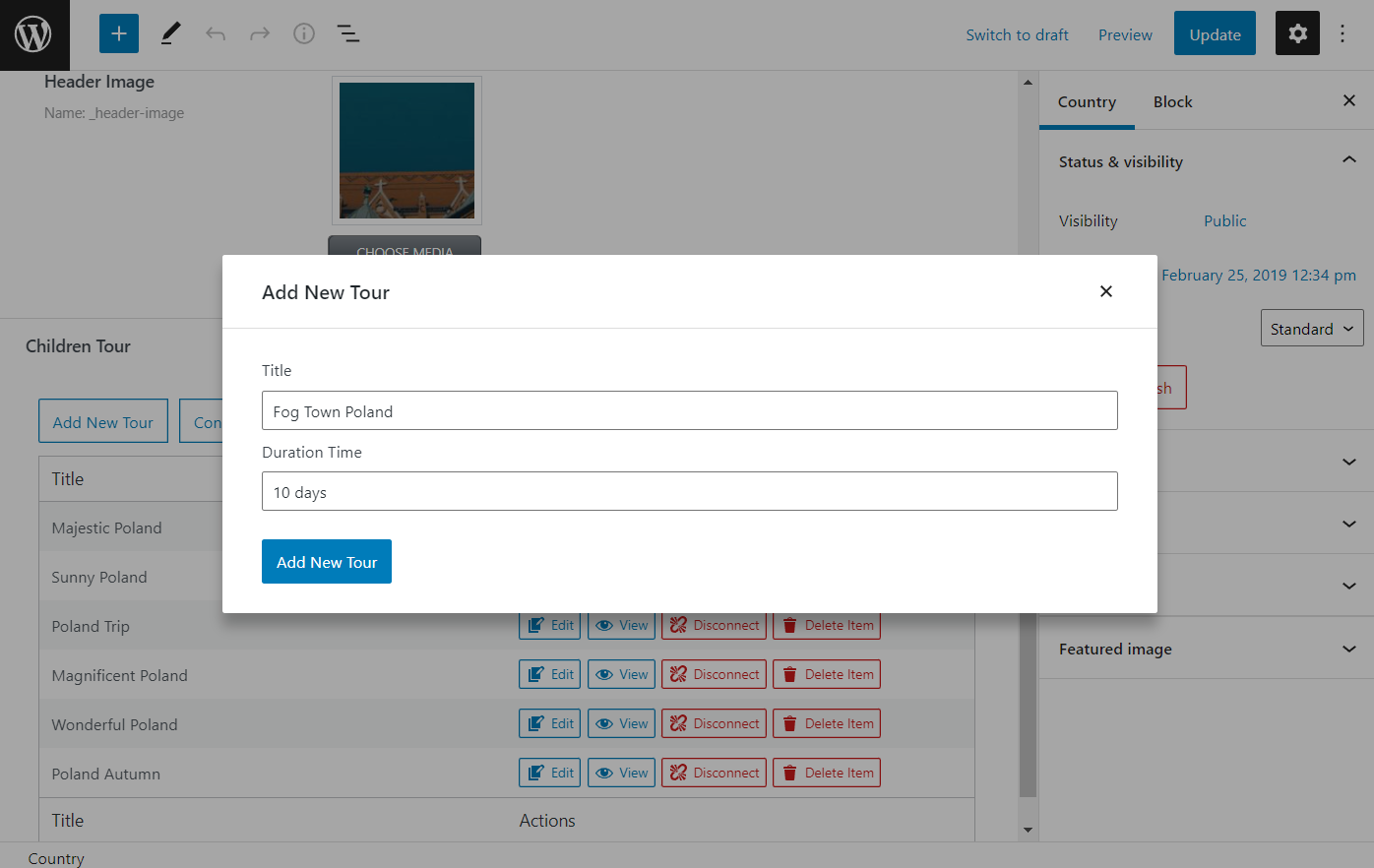Switch to the Country tab
This screenshot has width=1374, height=868.
point(1087,101)
